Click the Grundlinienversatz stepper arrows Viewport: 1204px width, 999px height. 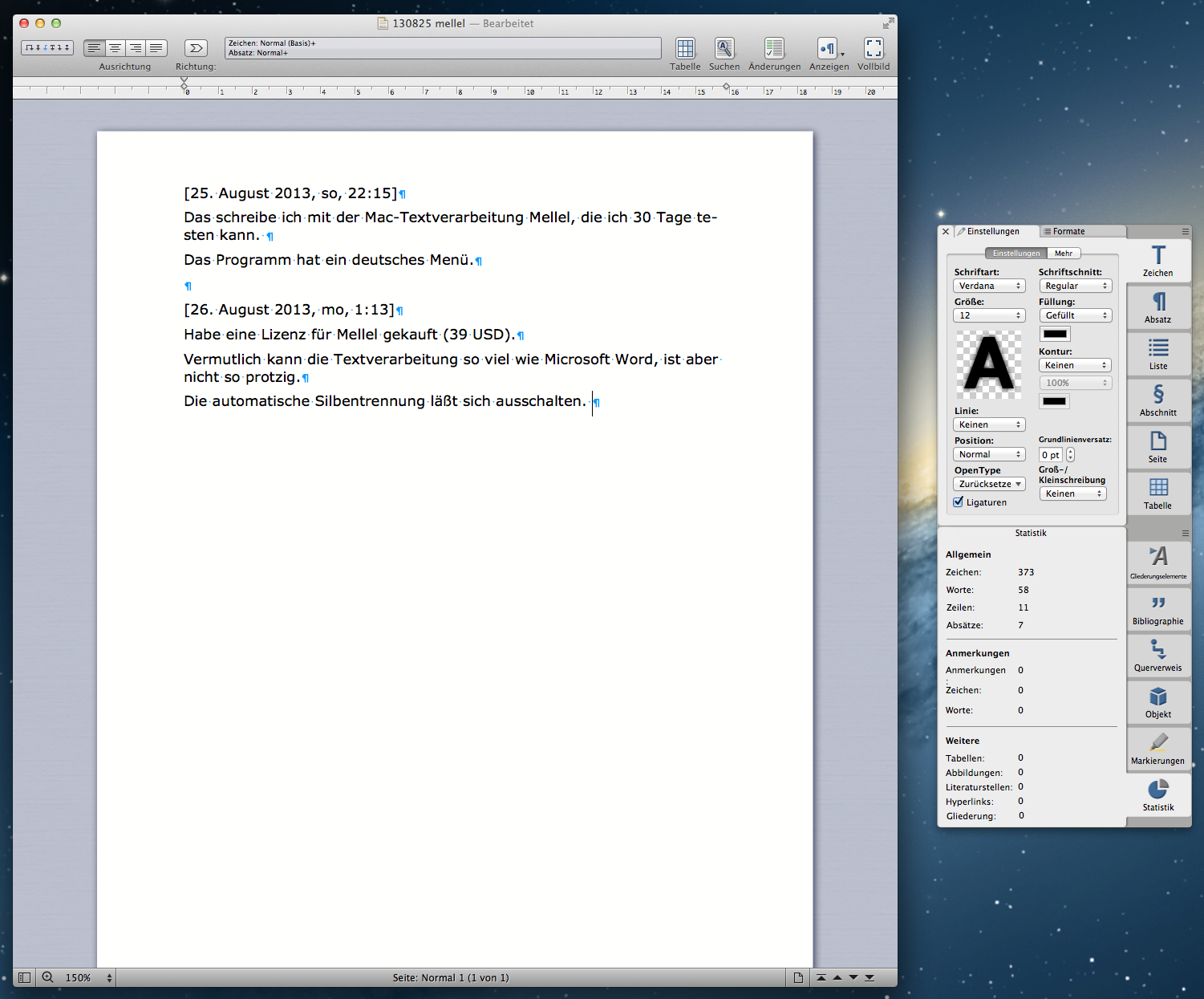pos(1070,454)
